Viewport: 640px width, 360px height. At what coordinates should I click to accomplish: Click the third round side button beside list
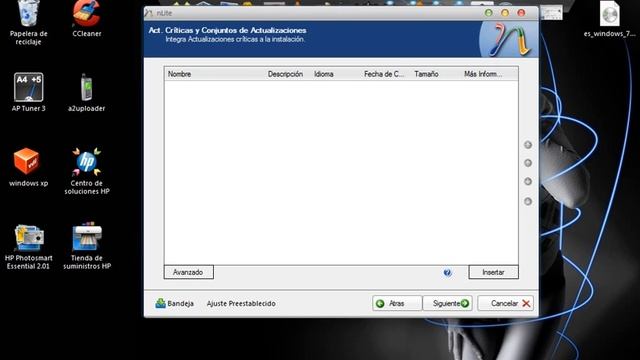pos(528,181)
